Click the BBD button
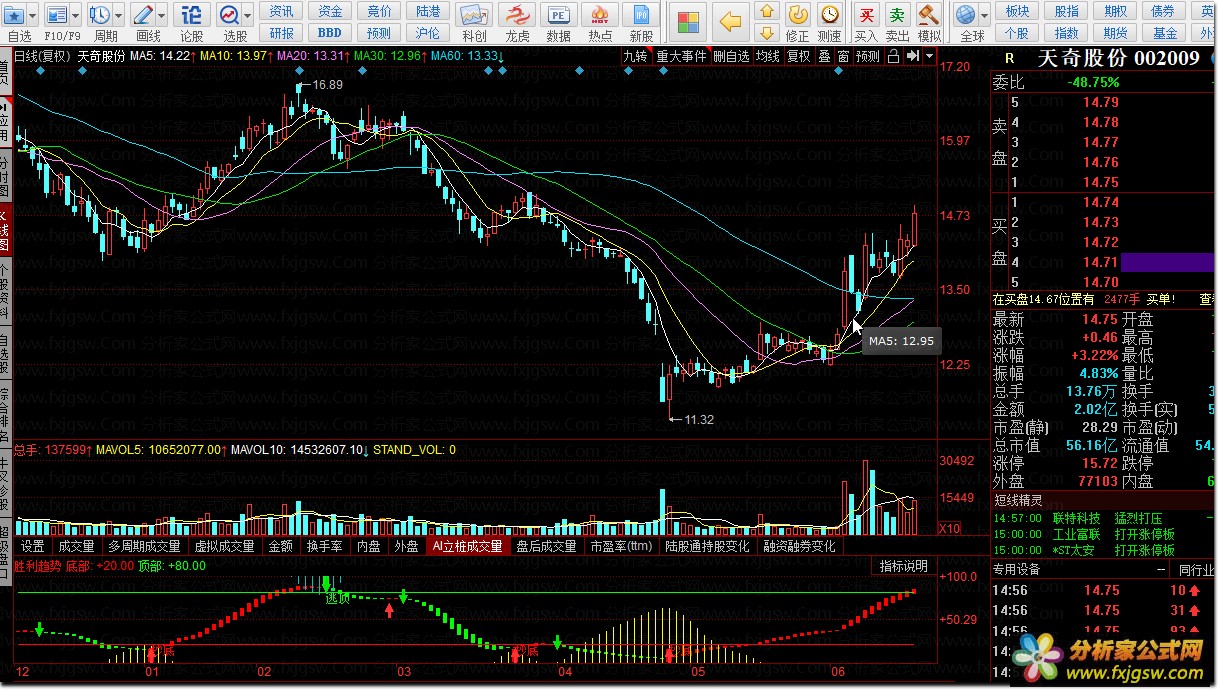This screenshot has height=690, width=1220. pyautogui.click(x=330, y=33)
